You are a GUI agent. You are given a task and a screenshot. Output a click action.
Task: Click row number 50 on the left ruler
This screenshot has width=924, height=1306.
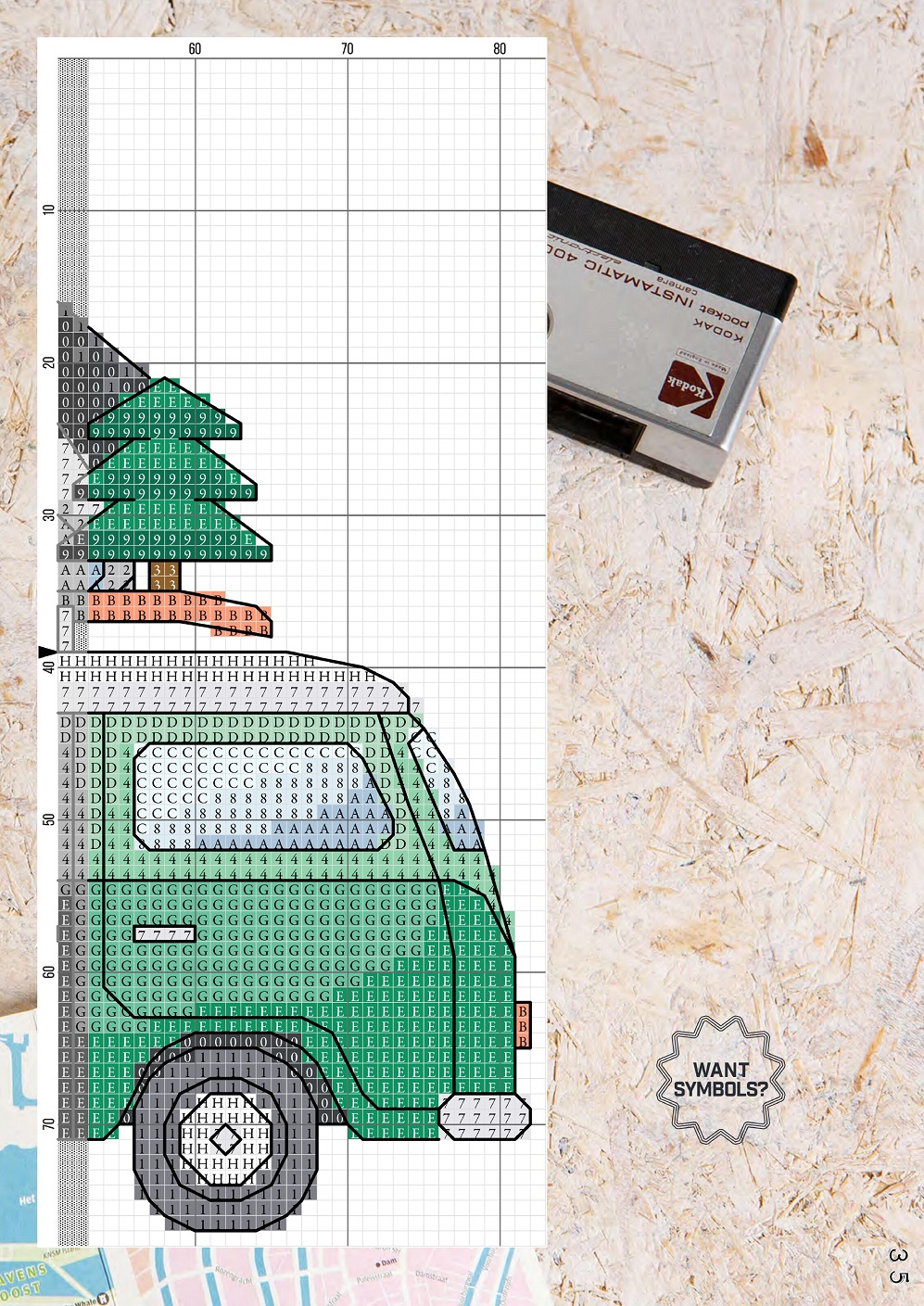pyautogui.click(x=49, y=819)
